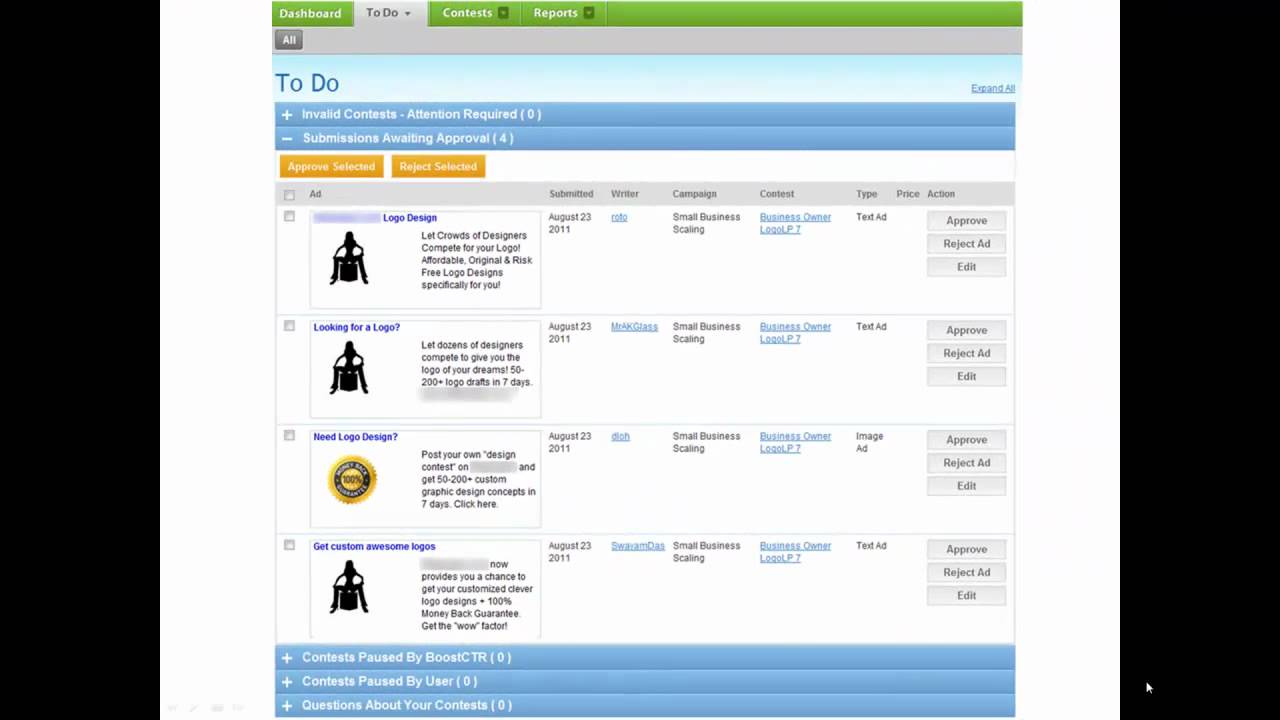Toggle the select-all checkbox in table header
1280x720 pixels.
click(289, 195)
